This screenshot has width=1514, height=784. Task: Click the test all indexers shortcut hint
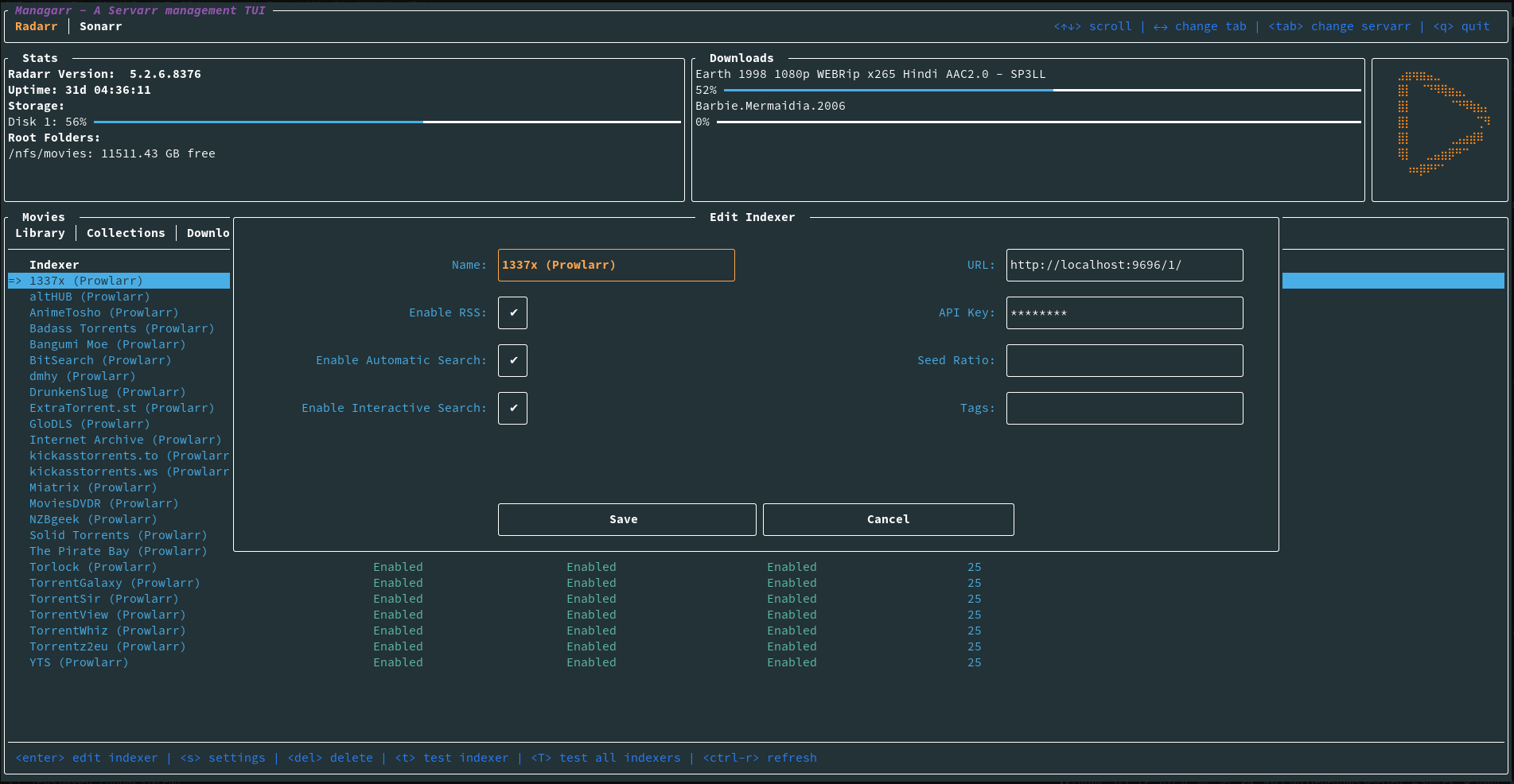(x=605, y=758)
